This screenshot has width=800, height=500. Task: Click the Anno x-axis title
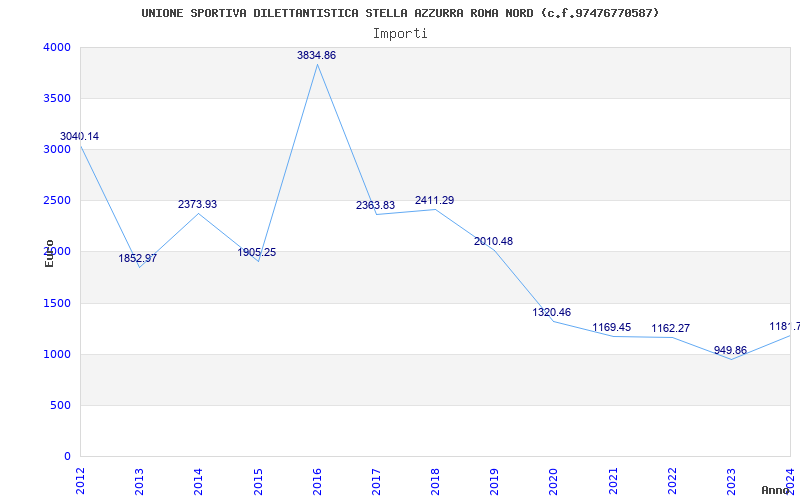pyautogui.click(x=776, y=490)
